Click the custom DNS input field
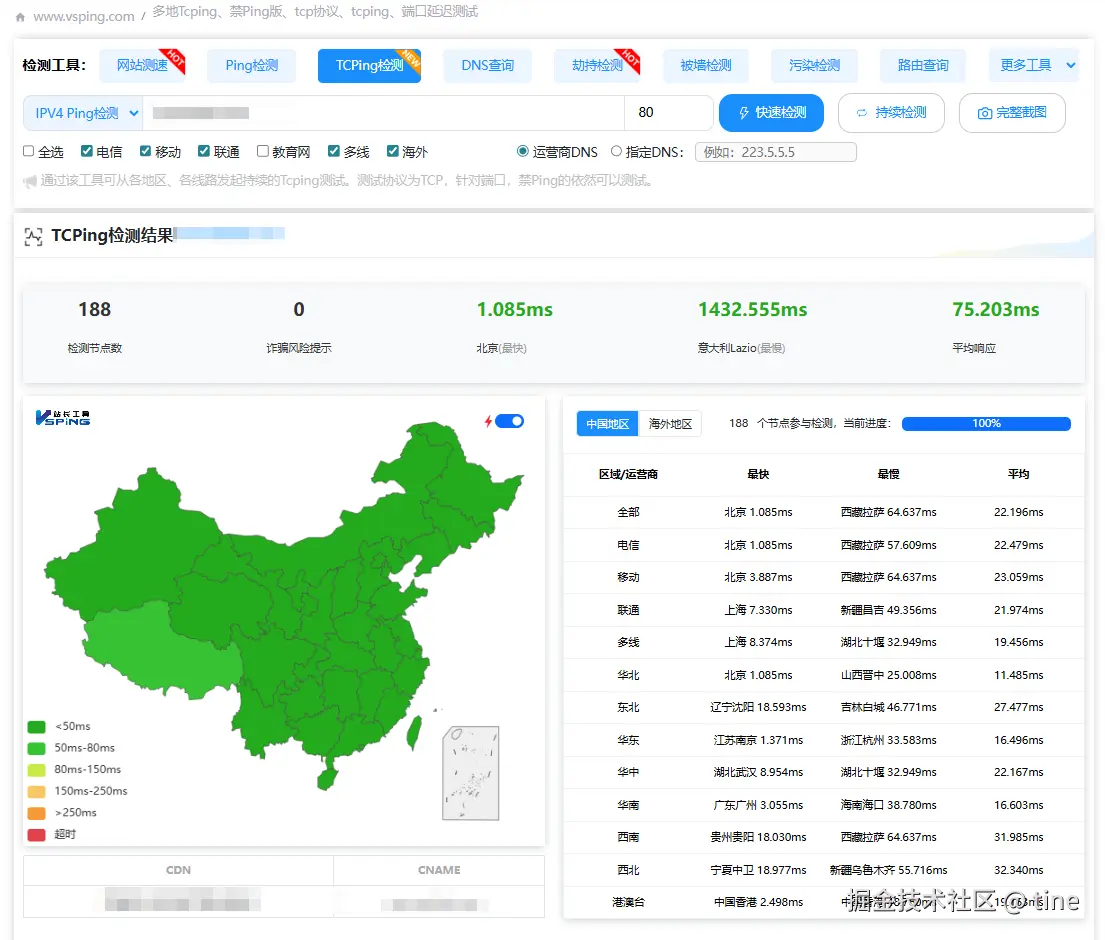1105x940 pixels. click(776, 151)
